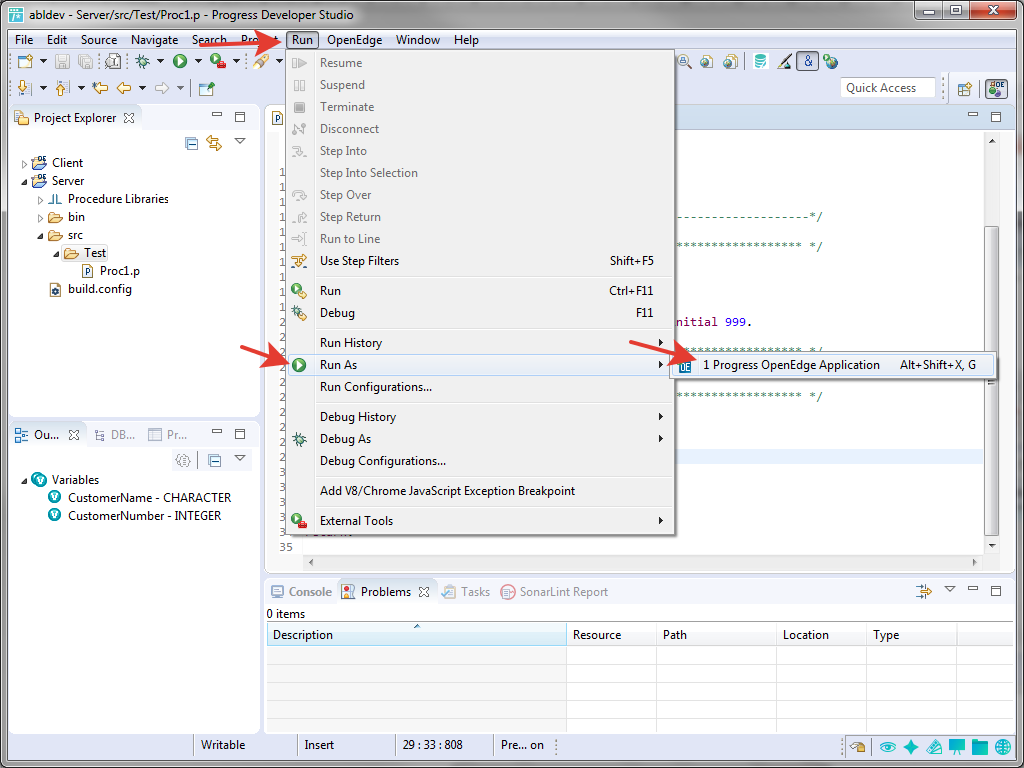Select Debug As in the Run menu
Screen dimensions: 1024x768
(481, 439)
